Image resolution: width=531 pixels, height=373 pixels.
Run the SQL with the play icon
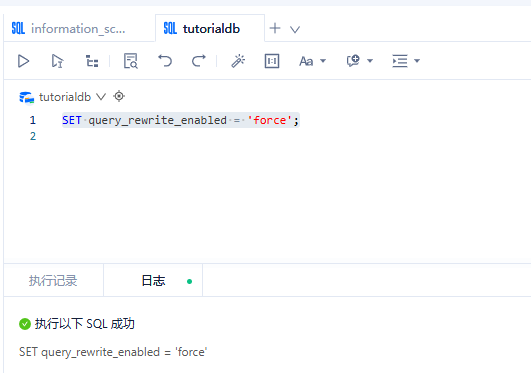coord(23,61)
